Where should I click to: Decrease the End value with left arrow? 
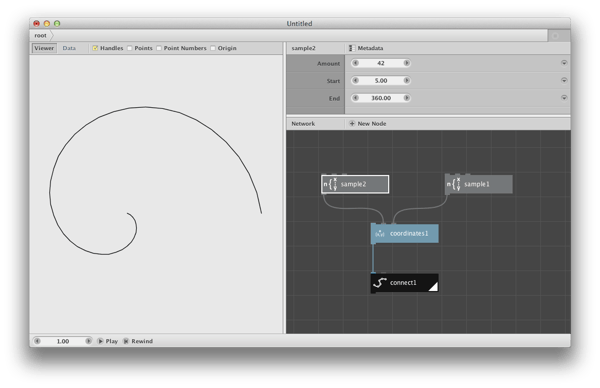[x=355, y=98]
